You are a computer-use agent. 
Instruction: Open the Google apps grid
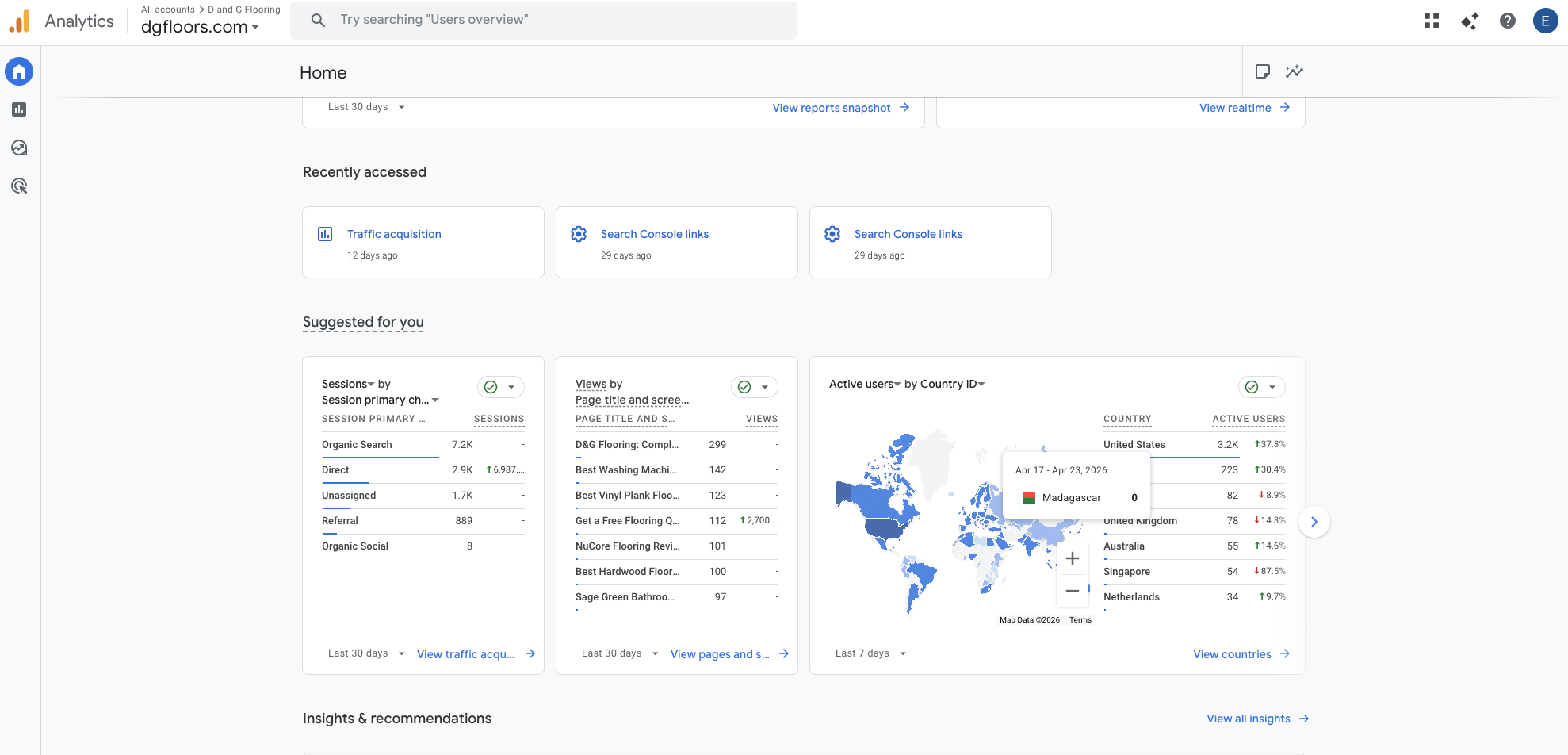pyautogui.click(x=1431, y=21)
